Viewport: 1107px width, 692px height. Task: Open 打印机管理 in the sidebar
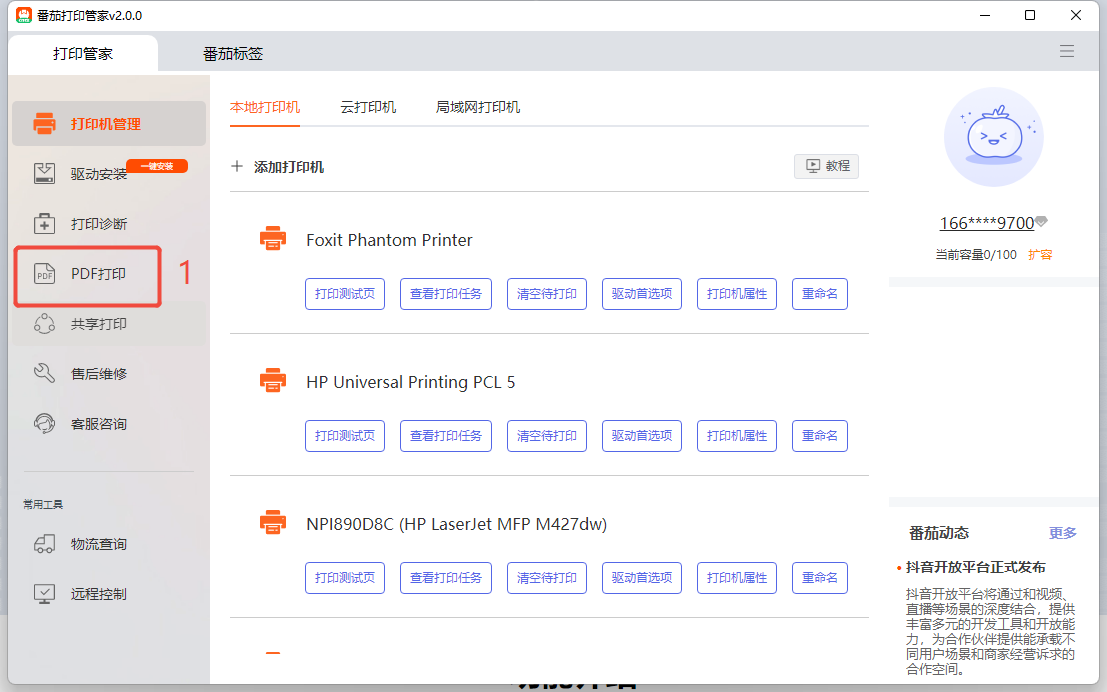point(109,124)
